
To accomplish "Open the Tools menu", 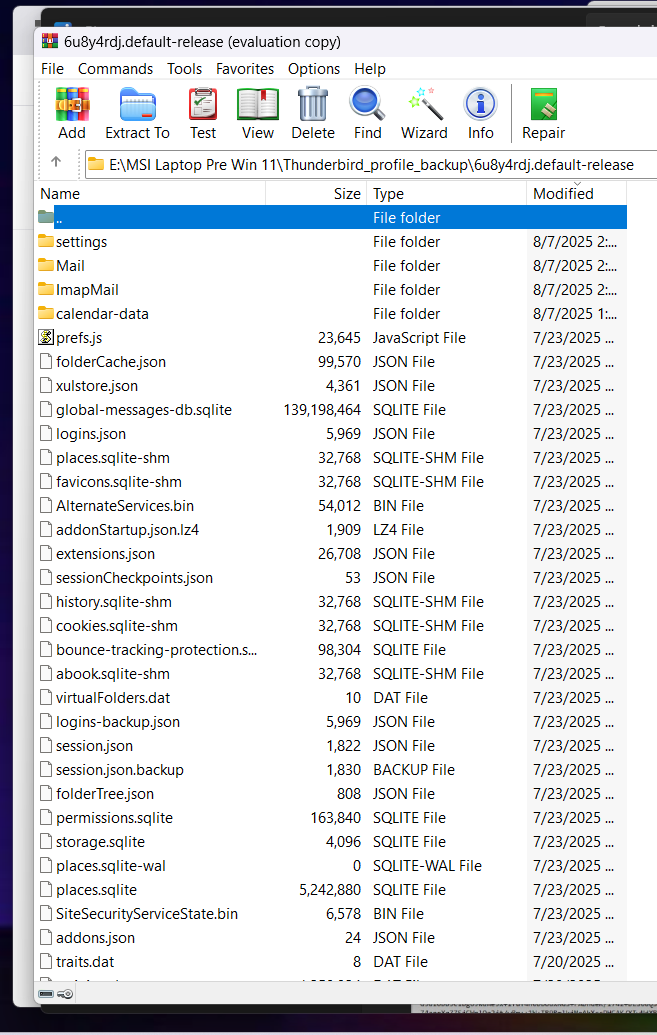I will 184,69.
